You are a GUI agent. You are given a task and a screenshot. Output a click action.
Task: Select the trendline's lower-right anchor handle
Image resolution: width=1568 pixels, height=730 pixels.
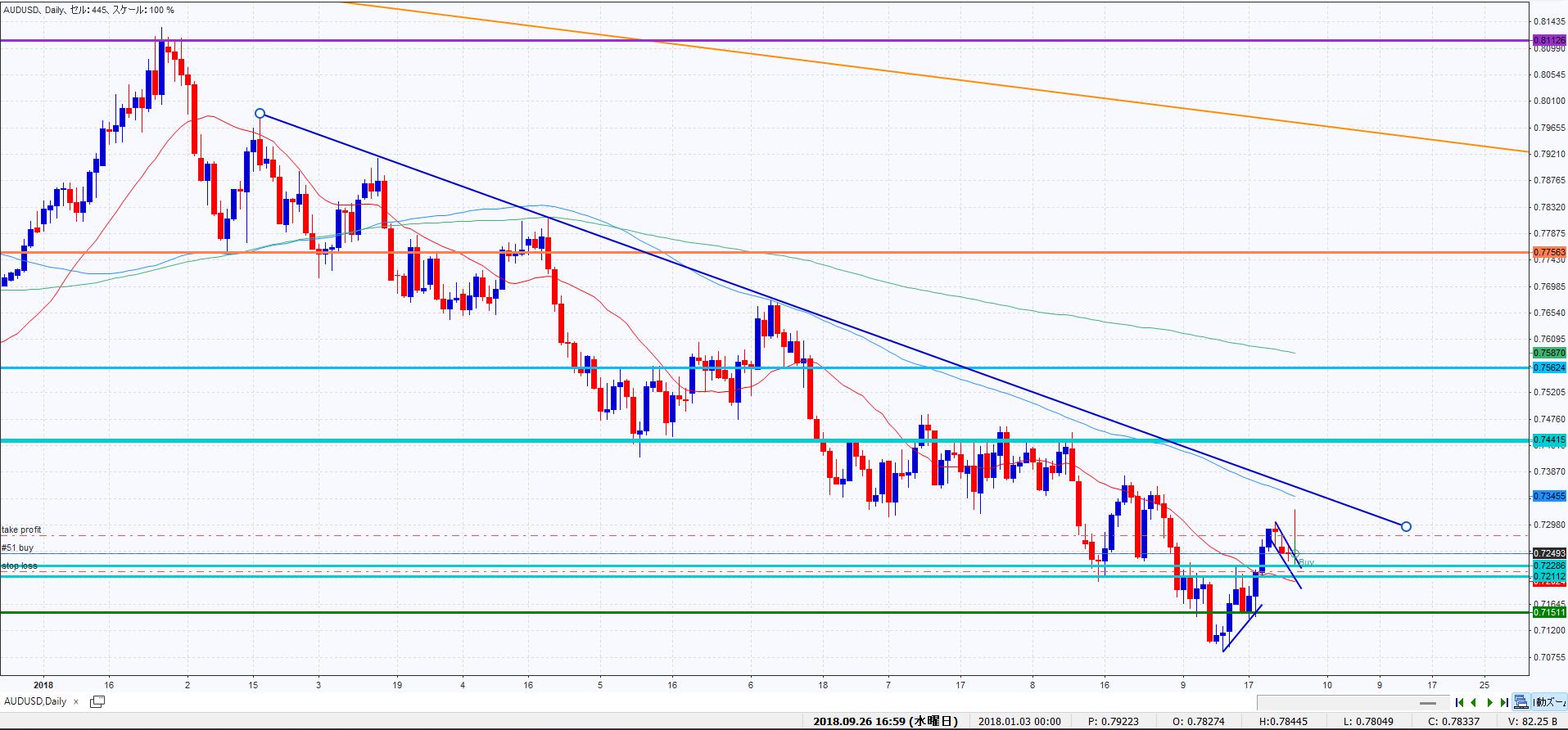click(1406, 526)
